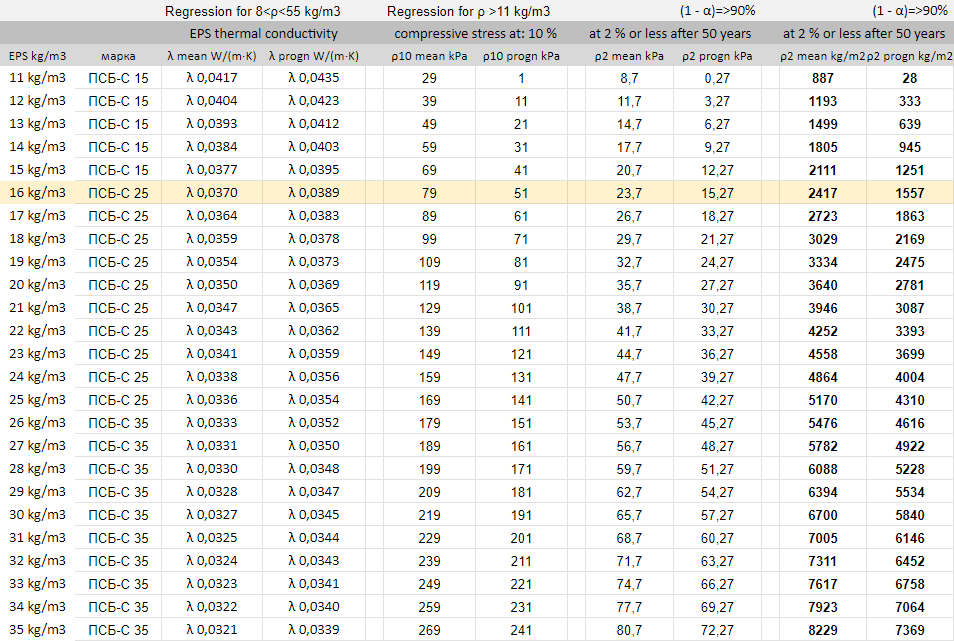Select the 'λ progn W/(m·K)' header cell

coord(314,56)
